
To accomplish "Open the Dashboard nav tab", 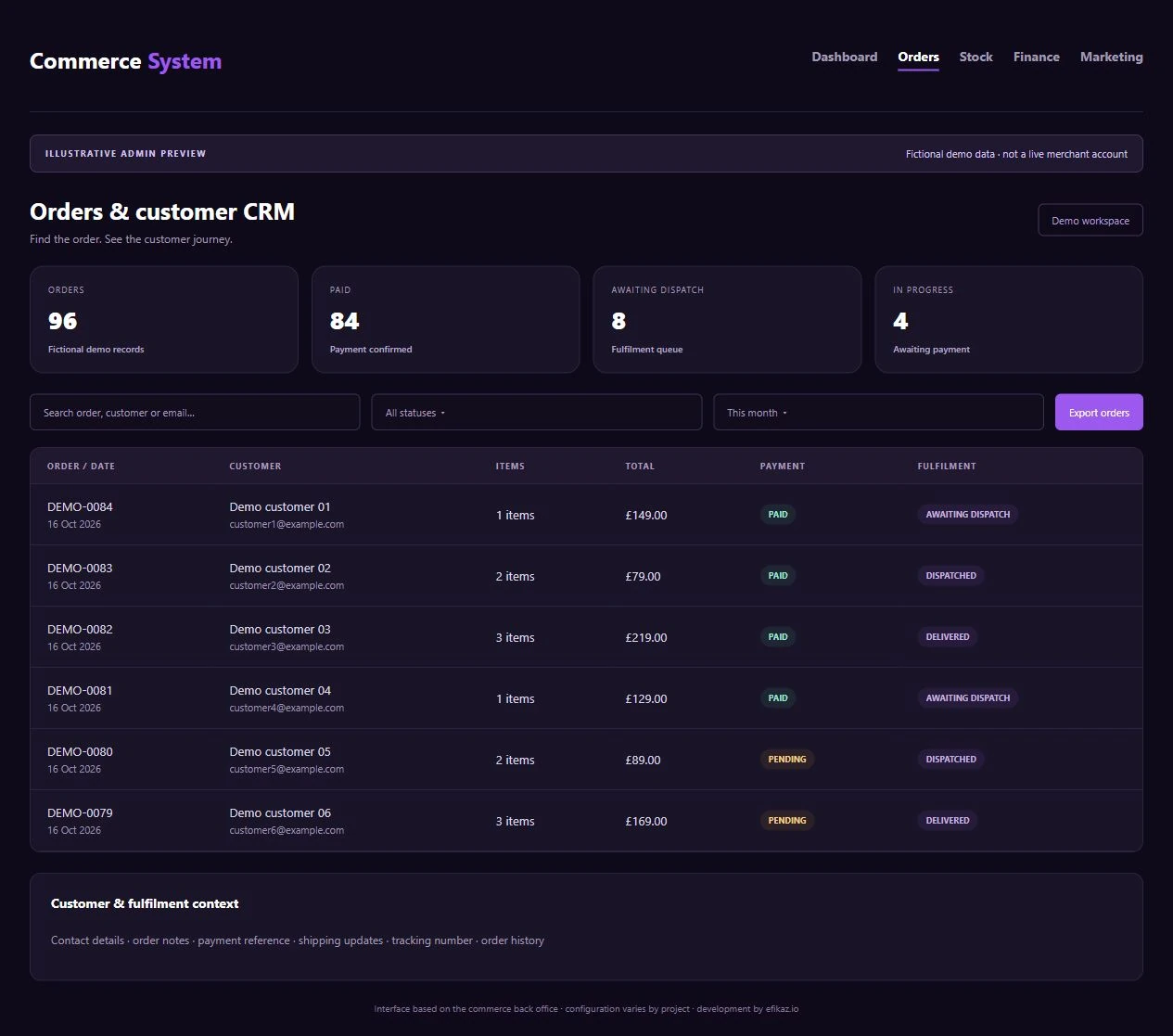I will coord(844,57).
